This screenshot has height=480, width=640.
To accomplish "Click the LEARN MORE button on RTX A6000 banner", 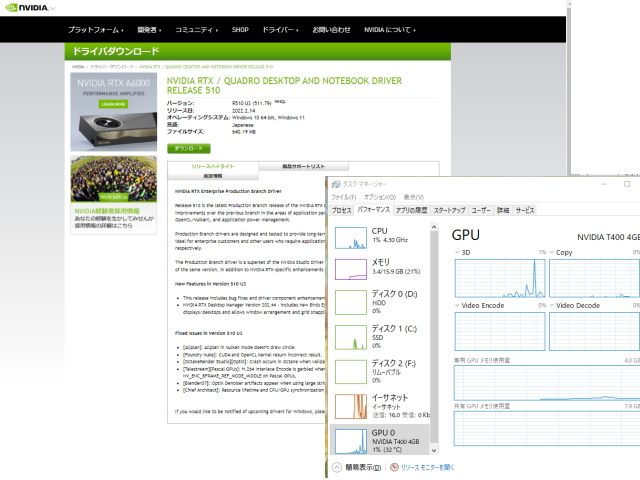I will 113,104.
